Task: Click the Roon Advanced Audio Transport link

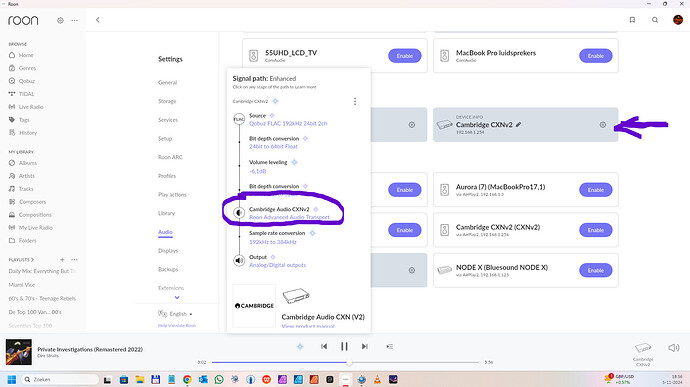Action: point(289,217)
